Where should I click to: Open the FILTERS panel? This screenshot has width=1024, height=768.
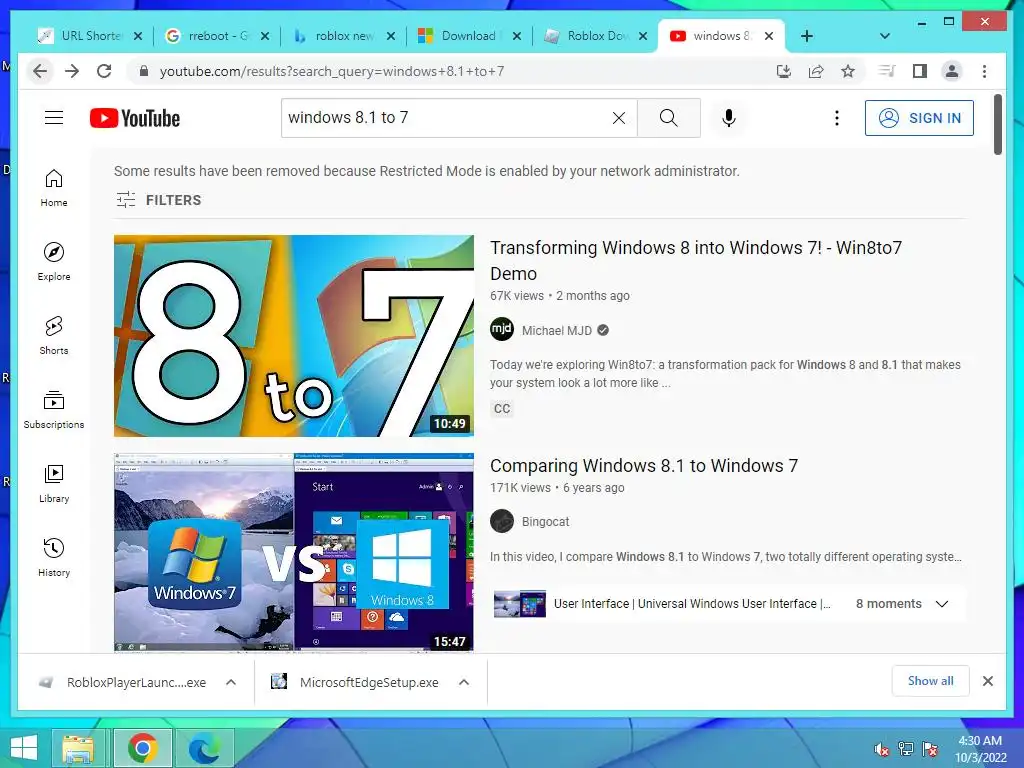159,200
